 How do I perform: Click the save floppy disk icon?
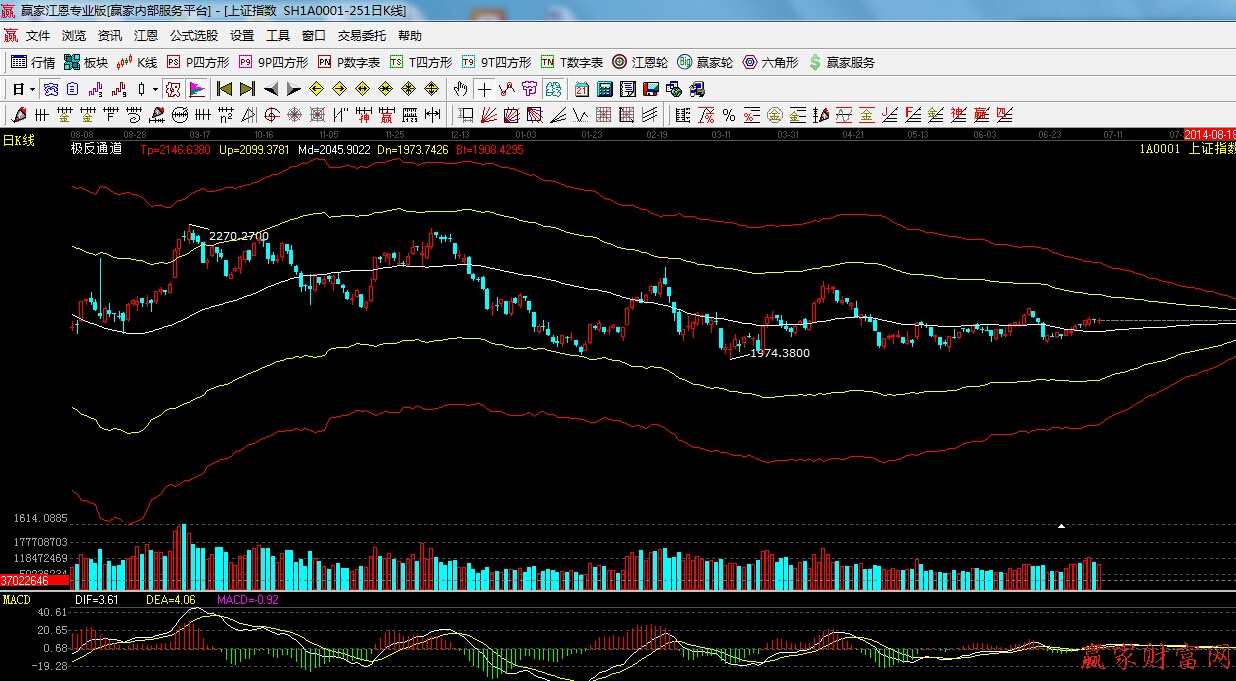(652, 89)
